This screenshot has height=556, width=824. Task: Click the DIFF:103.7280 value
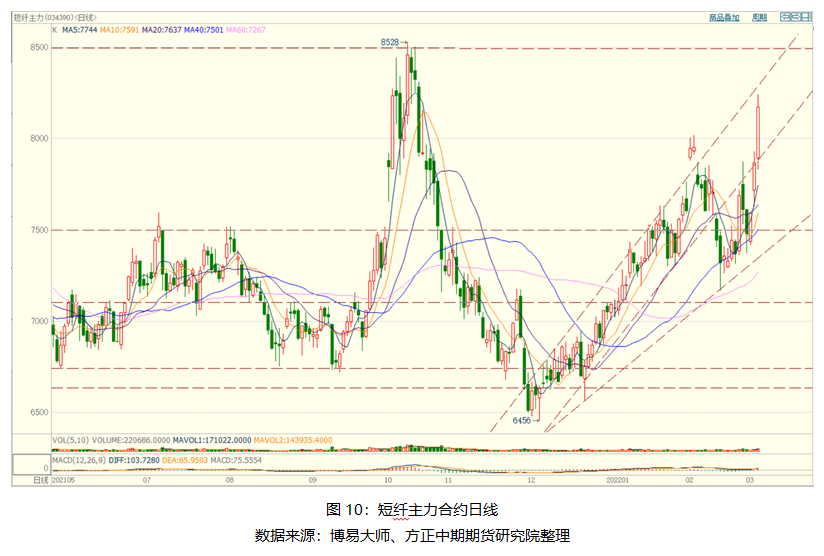[x=134, y=460]
